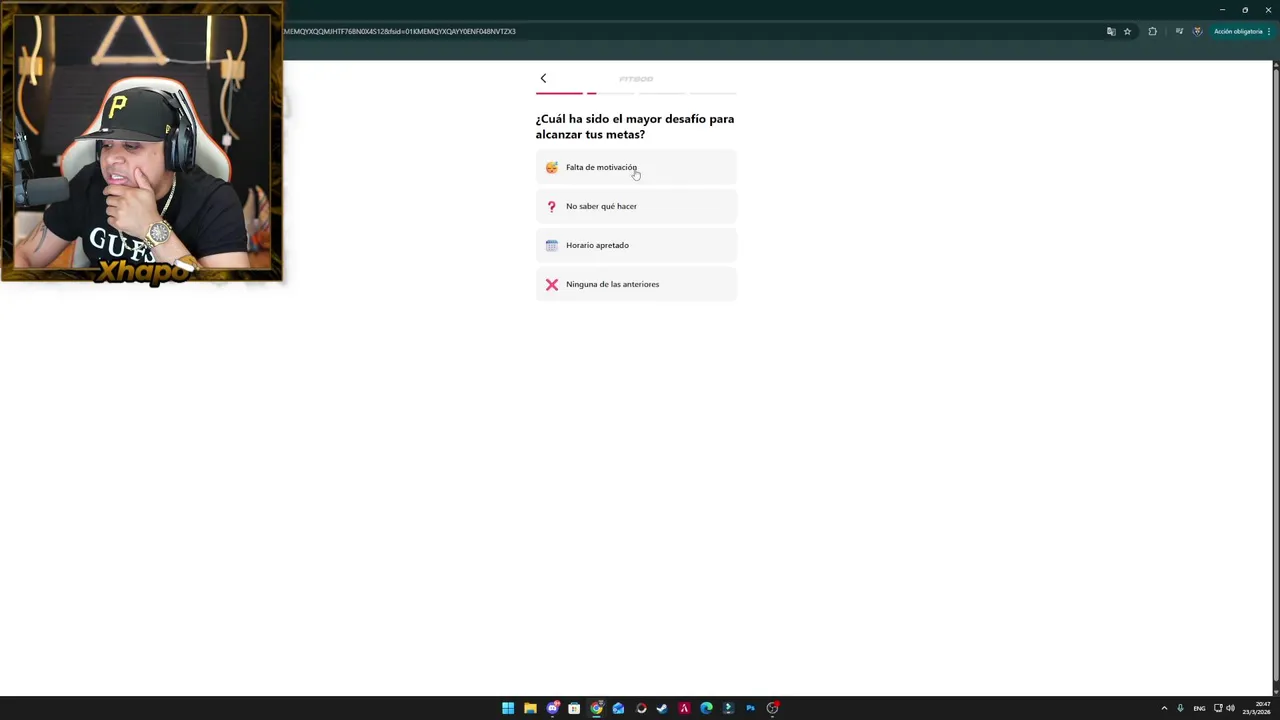Screen dimensions: 1280x720
Task: Open the browser extensions puzzle icon
Action: tap(1152, 31)
